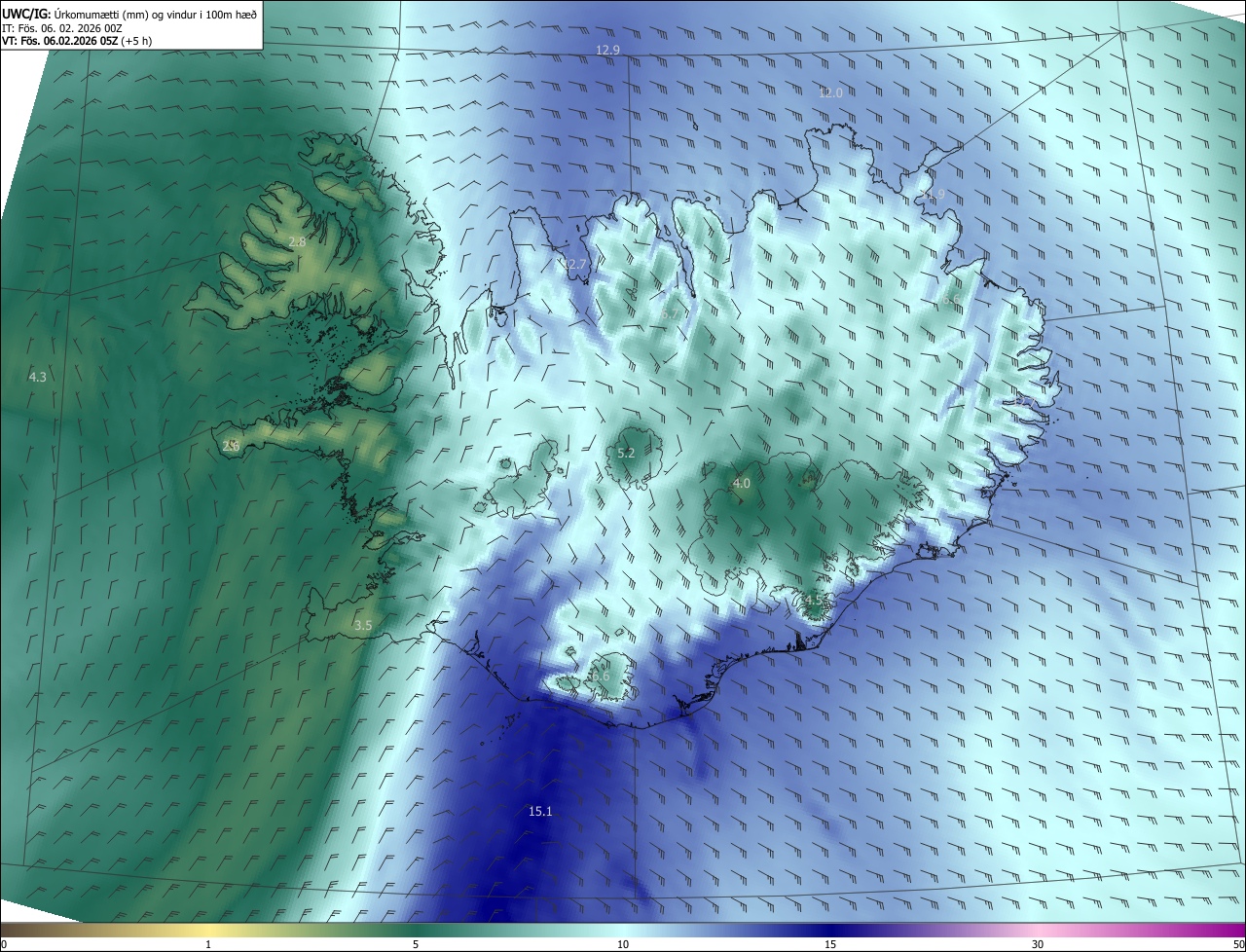This screenshot has width=1246, height=952.
Task: Click the color scale tick labeled 10
Action: 623,944
